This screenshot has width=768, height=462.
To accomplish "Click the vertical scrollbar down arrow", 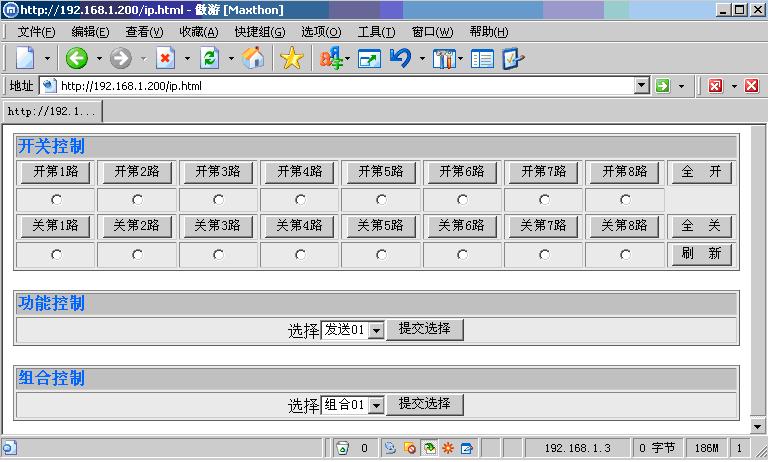I will [x=758, y=426].
